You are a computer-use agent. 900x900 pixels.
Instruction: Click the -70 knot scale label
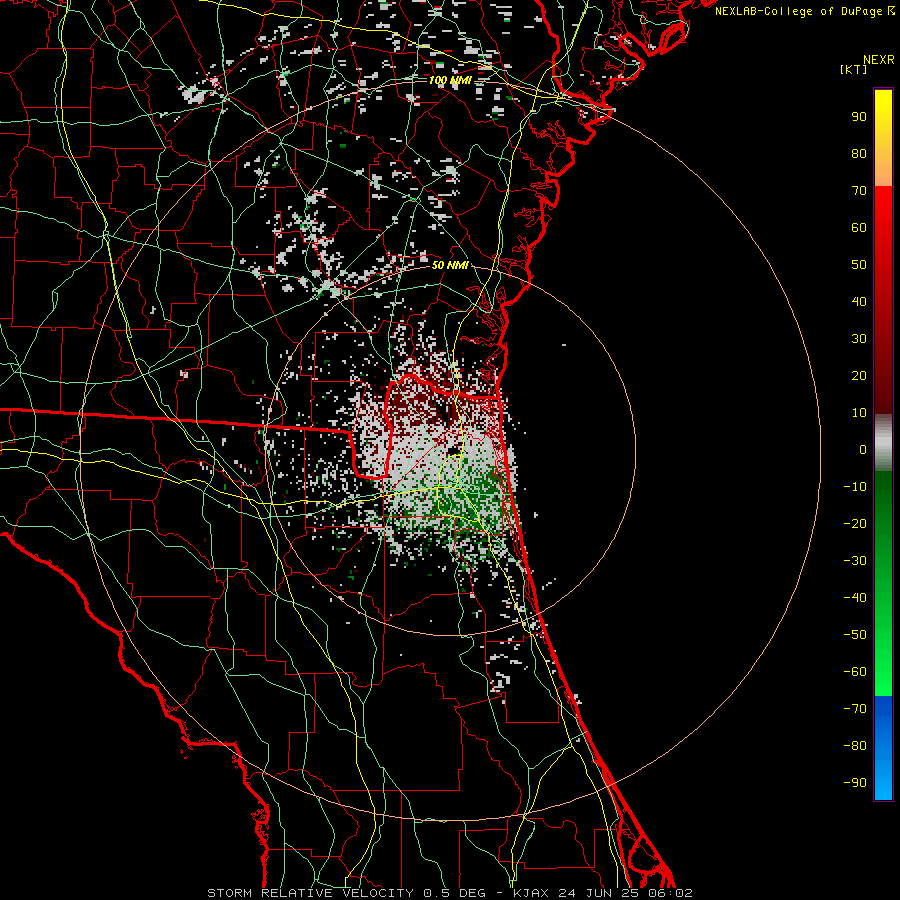(855, 709)
